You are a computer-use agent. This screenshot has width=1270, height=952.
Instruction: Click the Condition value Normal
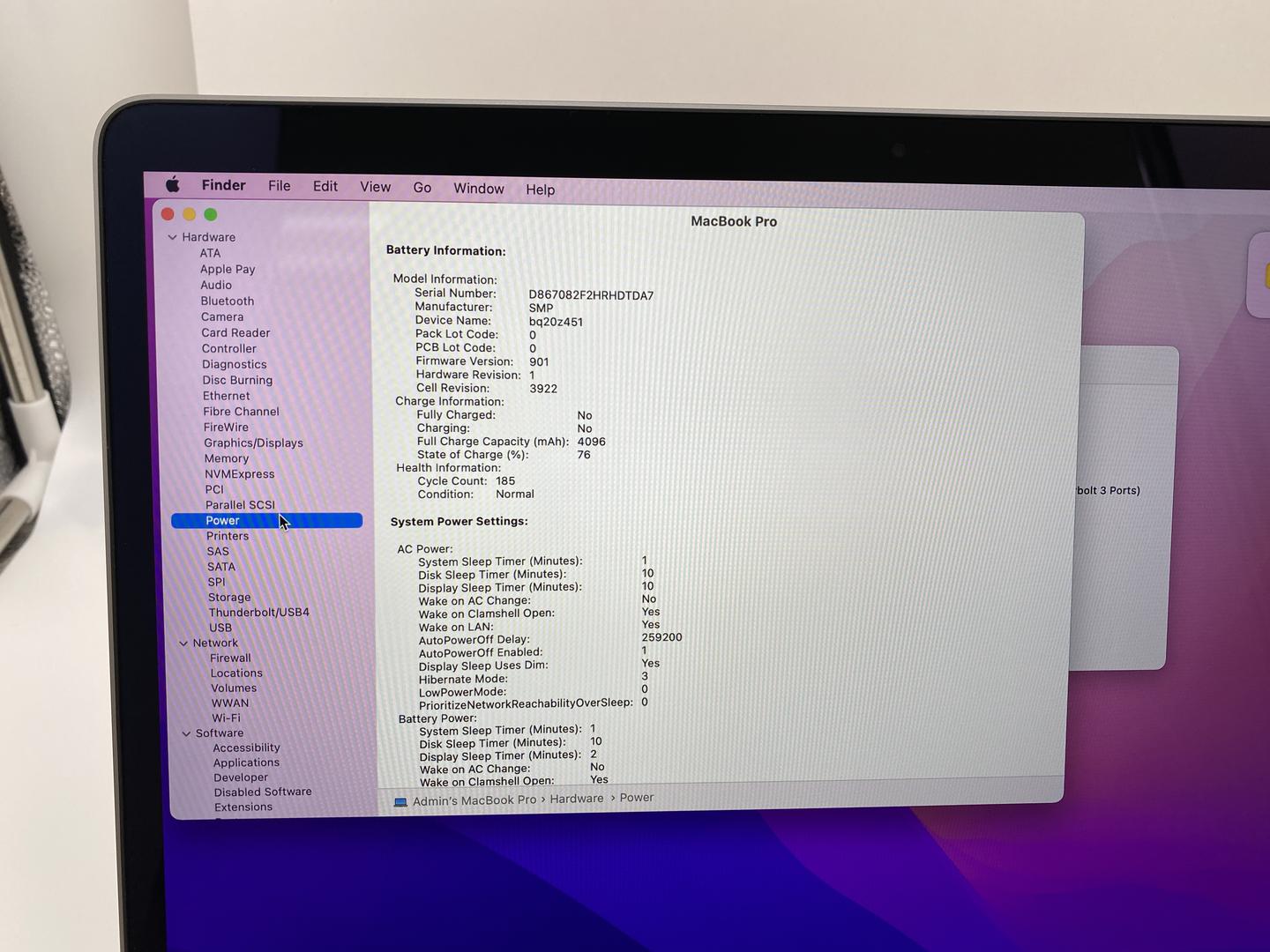point(515,495)
